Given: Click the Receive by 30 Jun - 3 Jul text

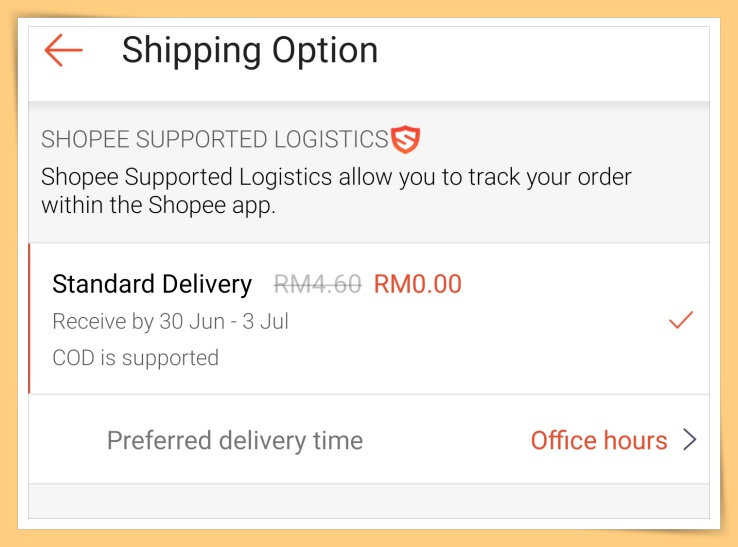Looking at the screenshot, I should pos(170,322).
